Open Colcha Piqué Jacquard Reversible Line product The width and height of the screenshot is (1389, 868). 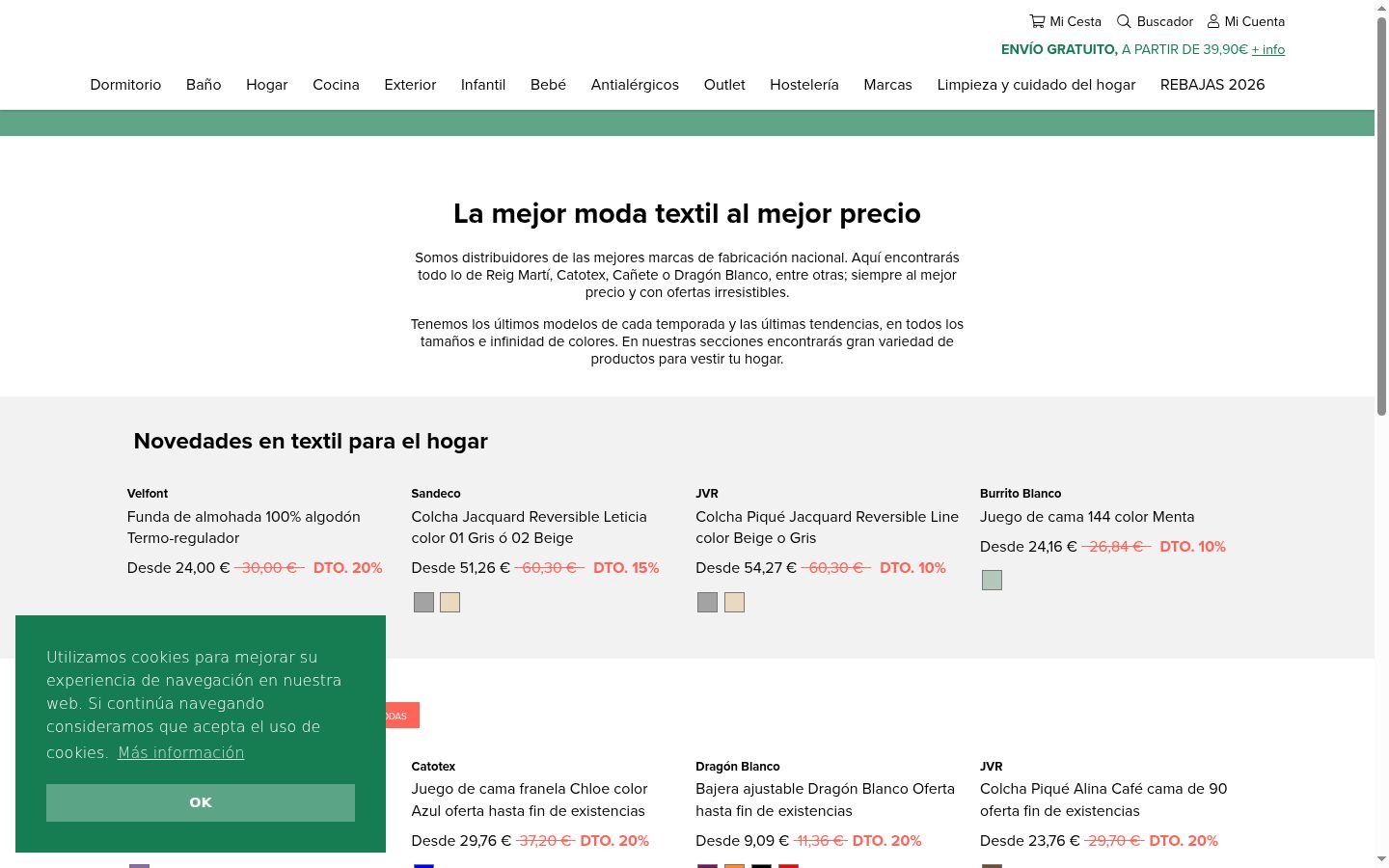(x=827, y=528)
